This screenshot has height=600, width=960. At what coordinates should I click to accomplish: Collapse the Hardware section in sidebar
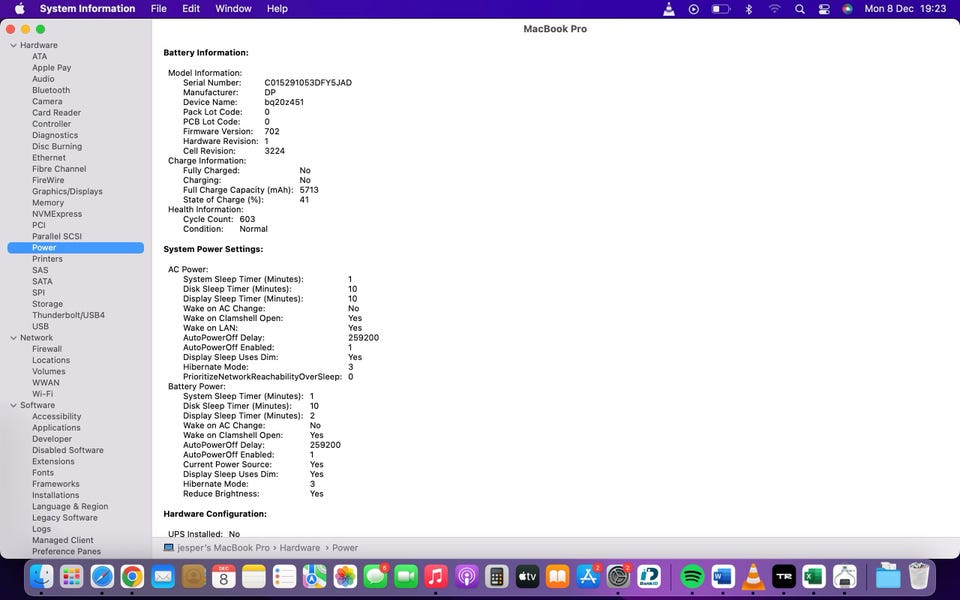(13, 45)
